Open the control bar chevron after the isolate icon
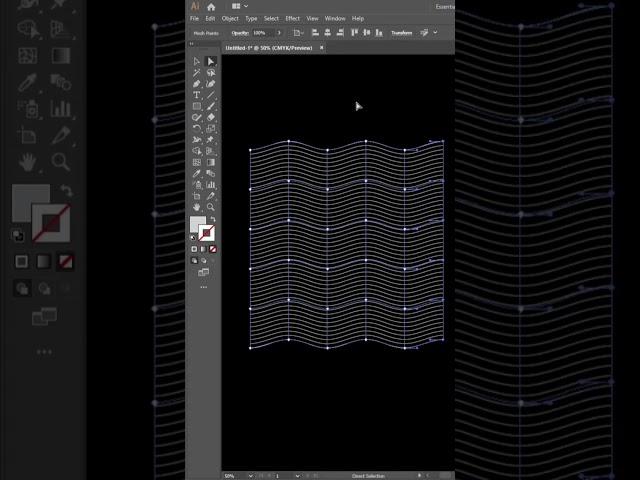 436,32
